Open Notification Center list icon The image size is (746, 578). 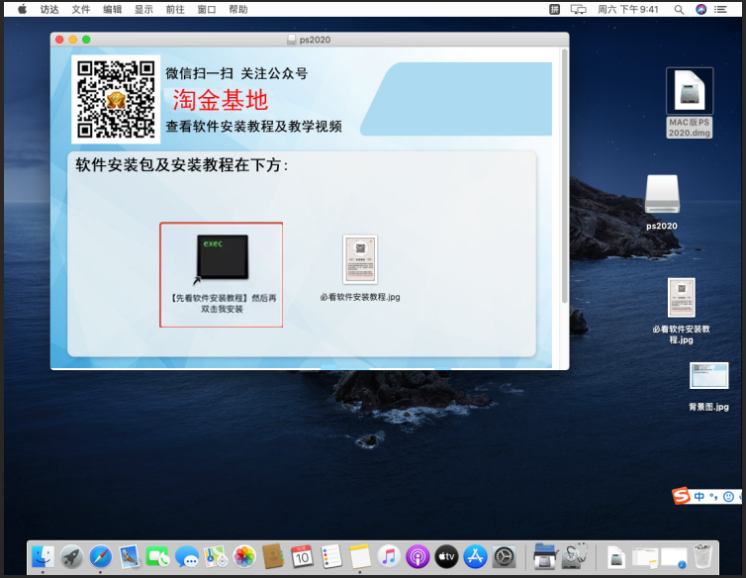pos(721,10)
